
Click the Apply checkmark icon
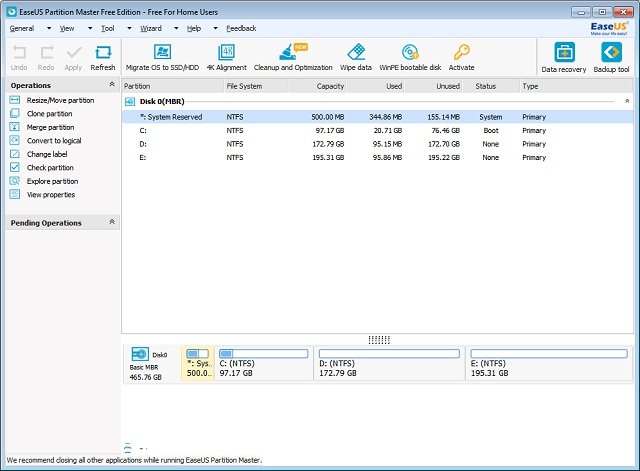(x=73, y=58)
